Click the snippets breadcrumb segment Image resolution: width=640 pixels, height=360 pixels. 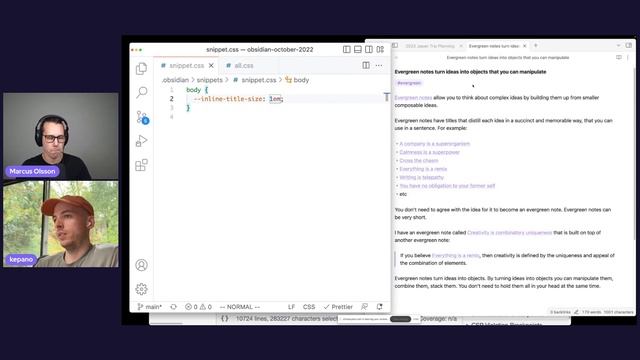pos(209,80)
